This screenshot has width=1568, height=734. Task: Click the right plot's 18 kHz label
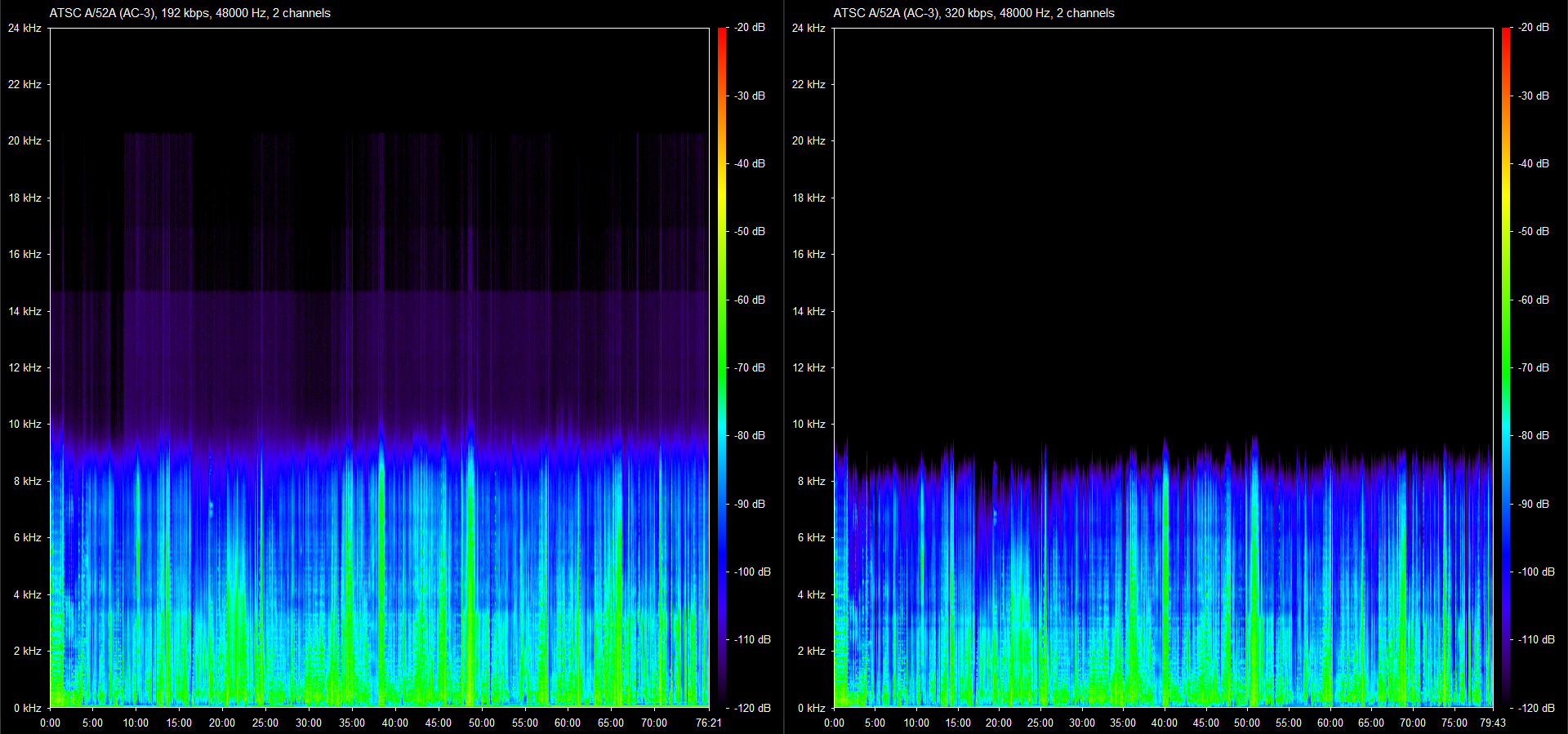808,198
